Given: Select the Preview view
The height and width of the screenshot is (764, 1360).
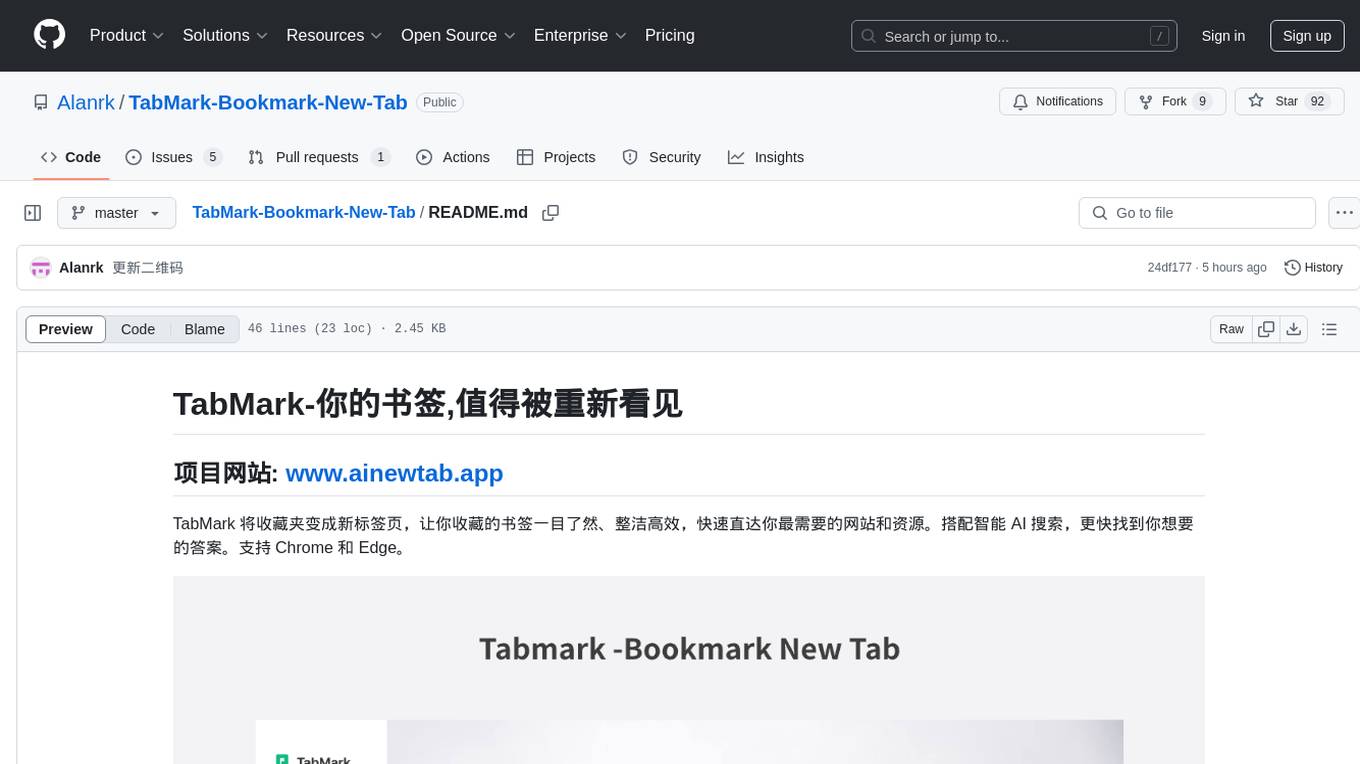Looking at the screenshot, I should click(66, 329).
